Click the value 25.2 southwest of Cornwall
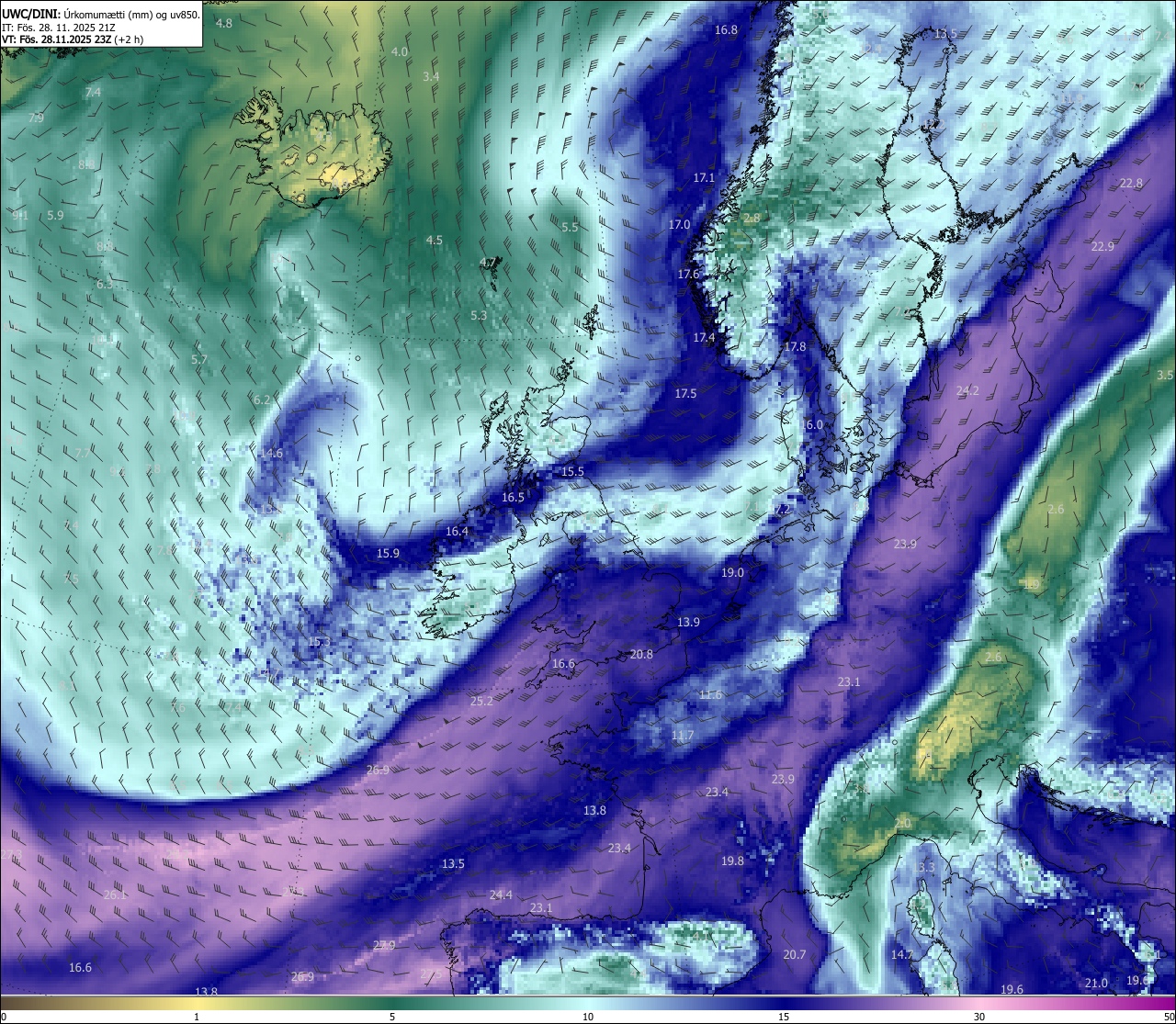This screenshot has height=1024, width=1176. [x=481, y=702]
